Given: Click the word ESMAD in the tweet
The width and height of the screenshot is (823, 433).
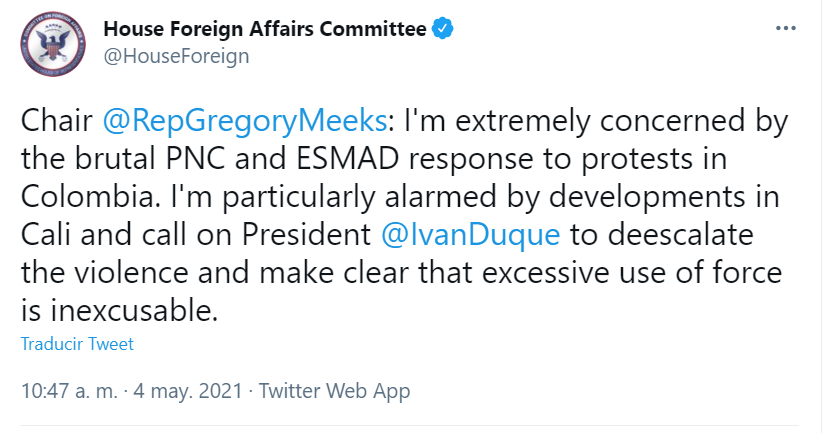Looking at the screenshot, I should [x=348, y=159].
